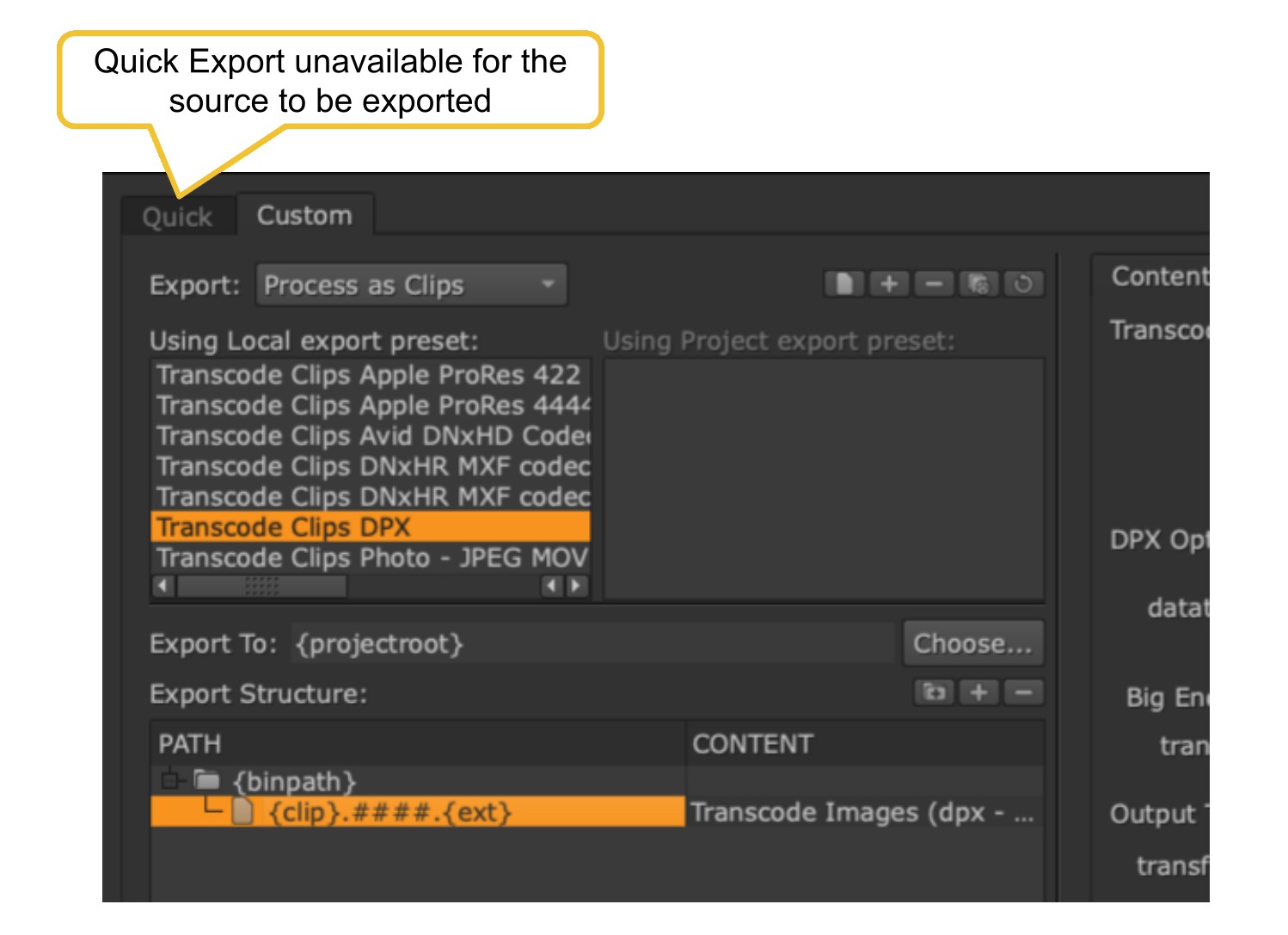Select Transcode Clips Photo - JPEG MOV preset
The width and height of the screenshot is (1288, 935).
[371, 557]
